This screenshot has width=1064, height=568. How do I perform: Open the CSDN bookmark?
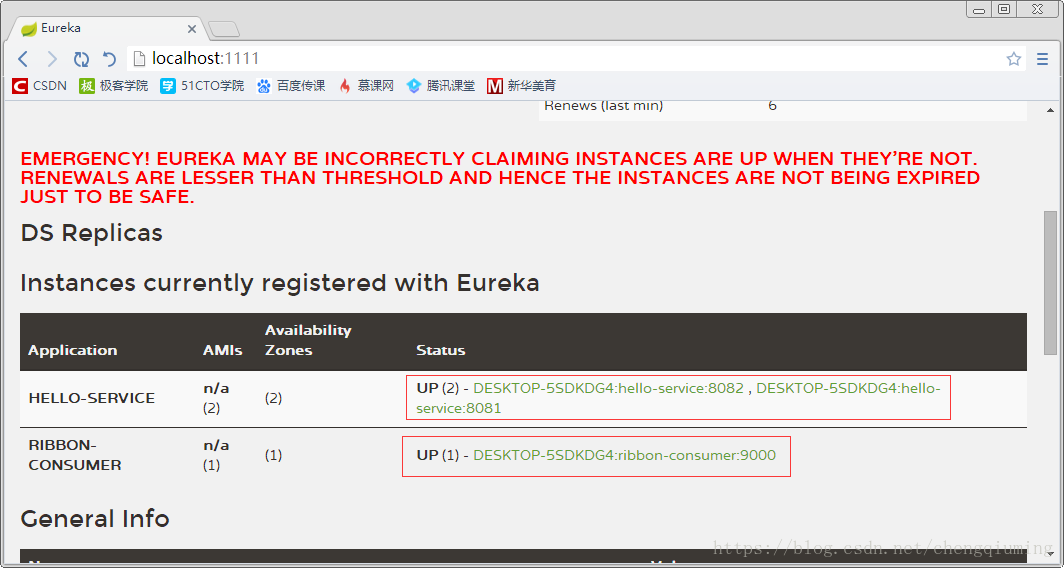pos(39,86)
